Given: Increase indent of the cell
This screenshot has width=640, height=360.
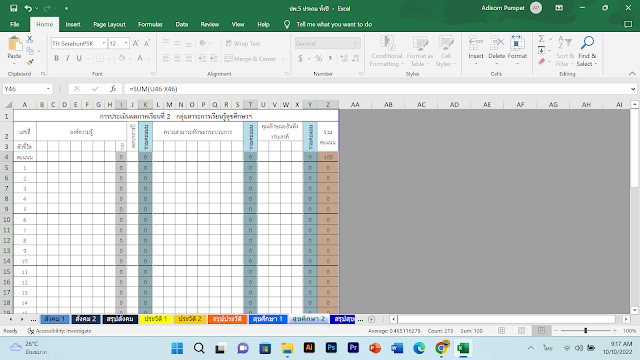Looking at the screenshot, I should pyautogui.click(x=213, y=59).
